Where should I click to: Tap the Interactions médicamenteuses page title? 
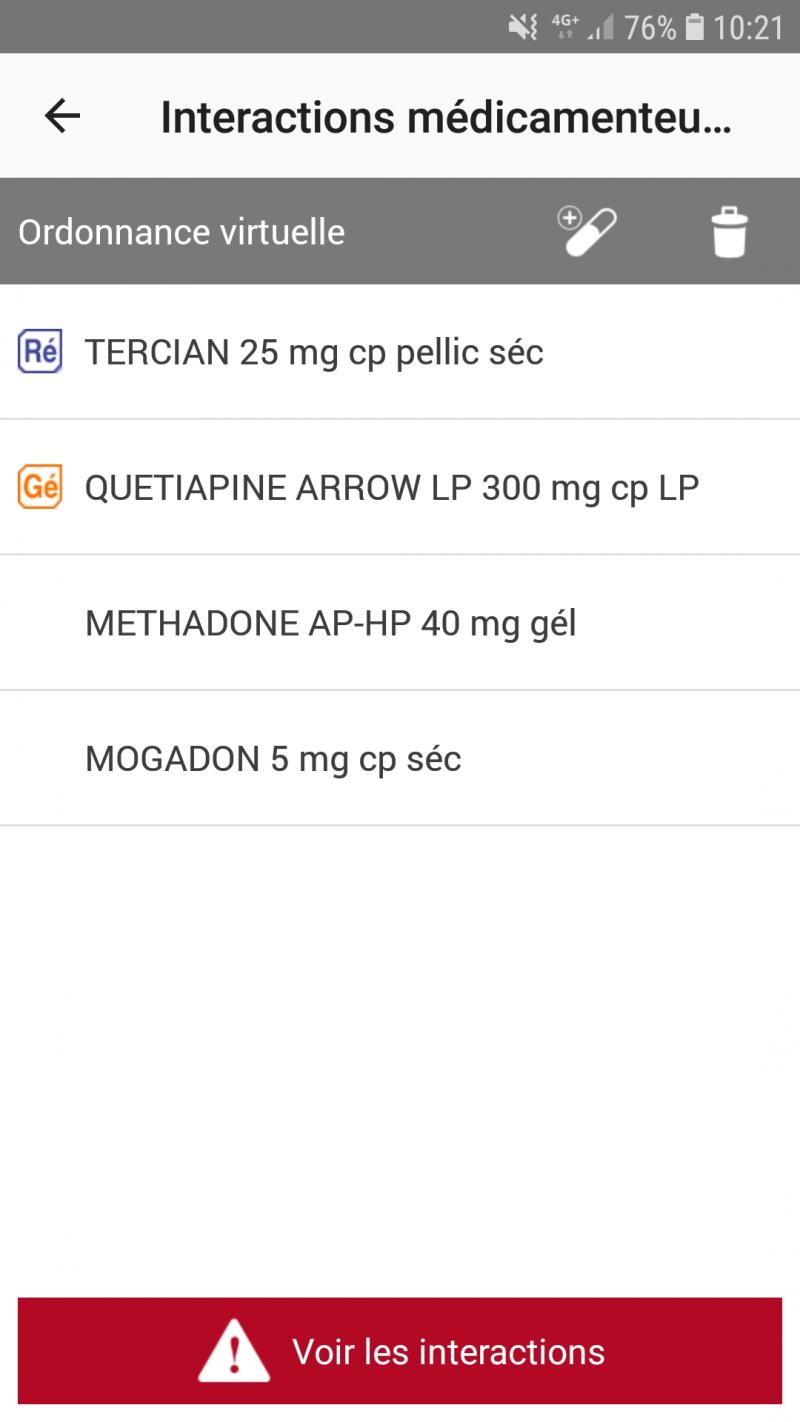pyautogui.click(x=446, y=117)
